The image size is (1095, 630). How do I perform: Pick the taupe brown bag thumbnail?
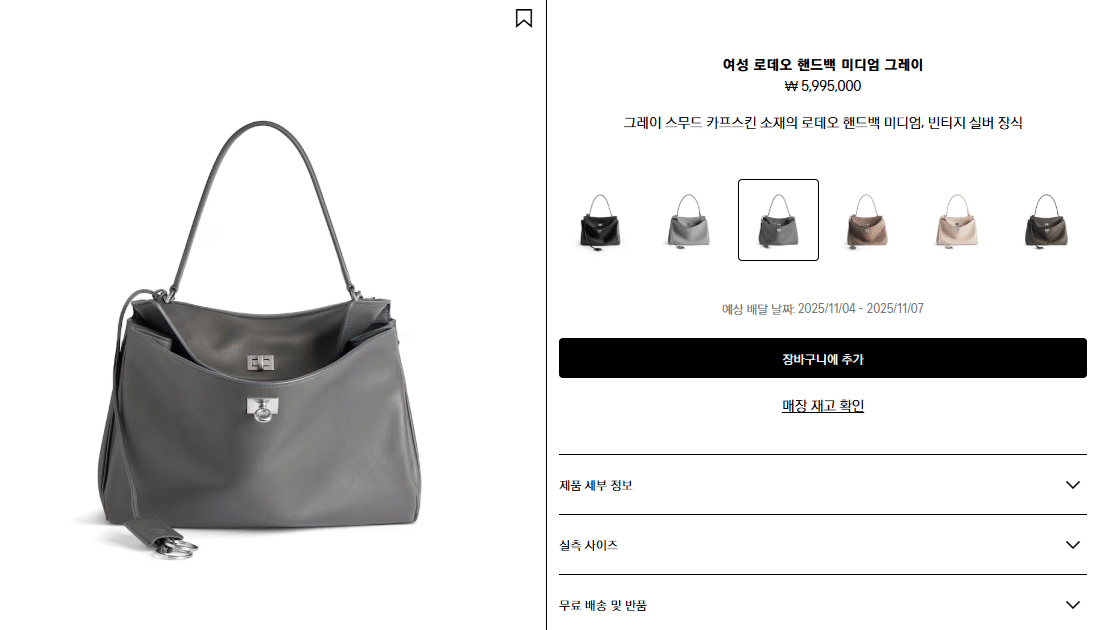click(867, 221)
